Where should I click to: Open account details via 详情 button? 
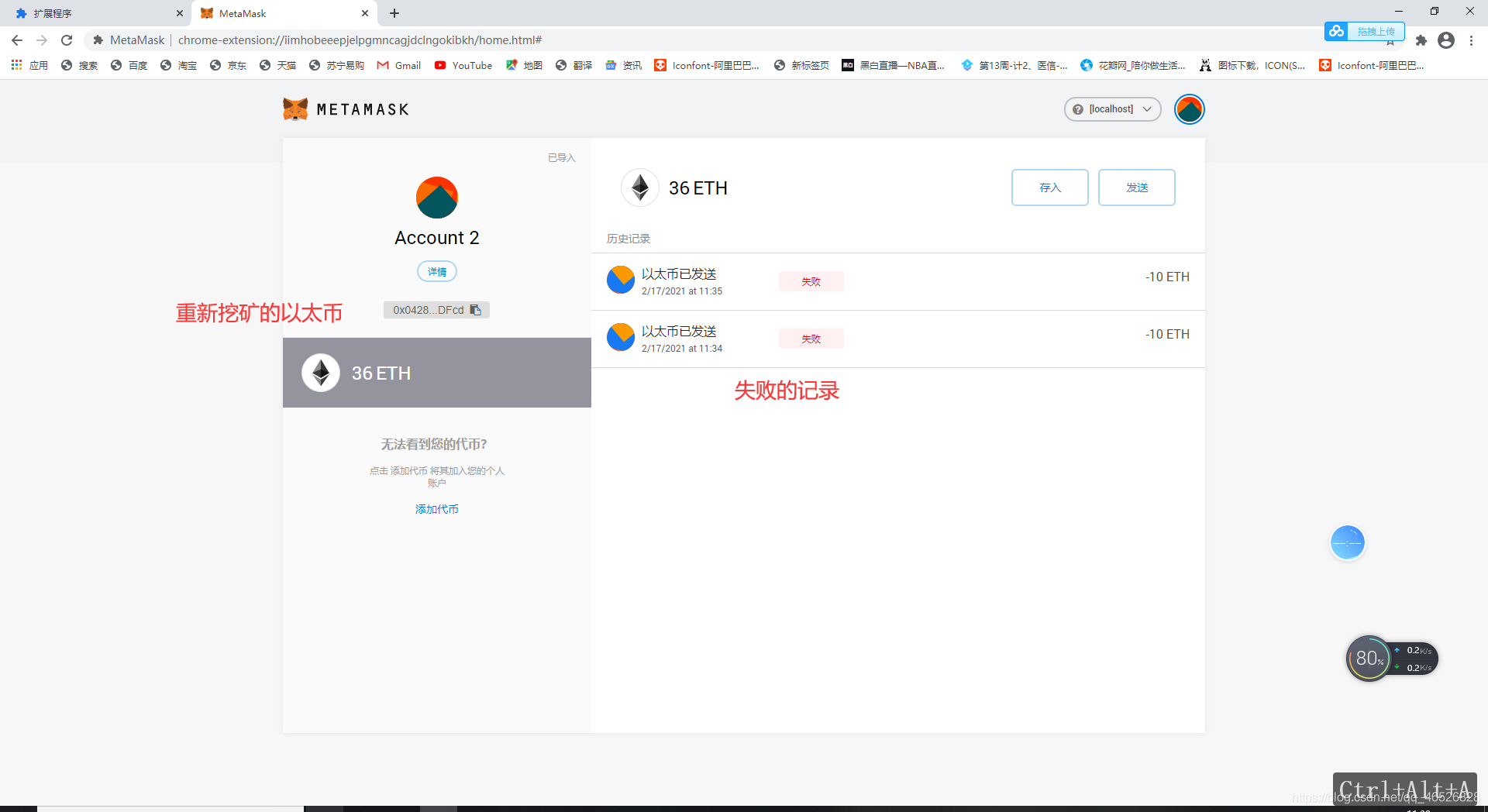[437, 272]
